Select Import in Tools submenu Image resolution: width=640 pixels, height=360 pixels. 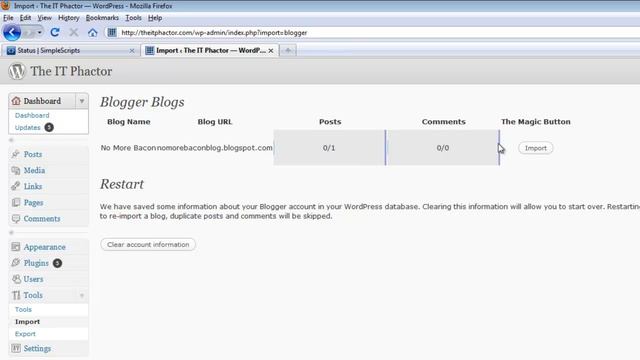coord(27,322)
